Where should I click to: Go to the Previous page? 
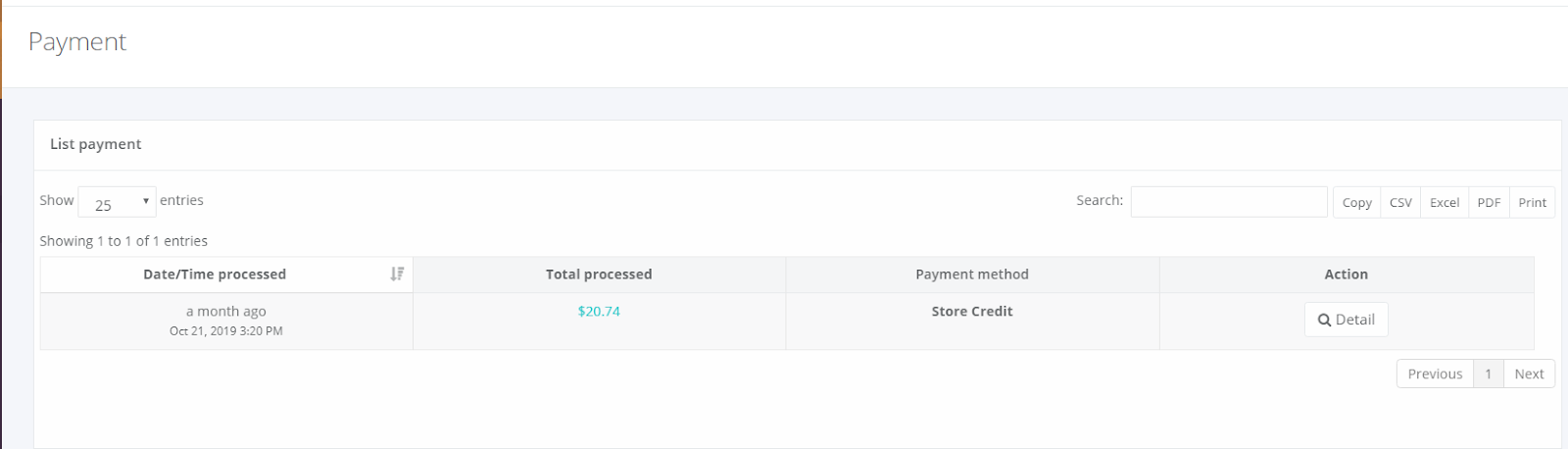coord(1435,374)
